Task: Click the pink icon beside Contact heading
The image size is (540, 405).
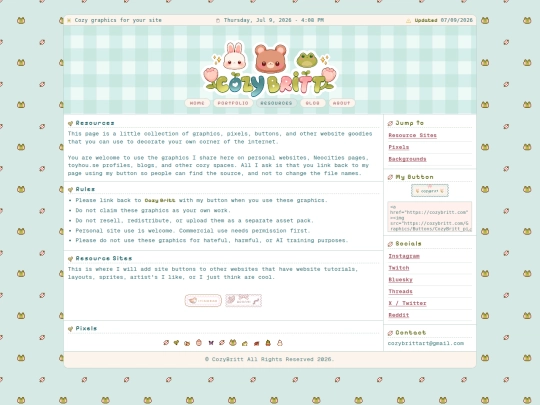Action: point(390,333)
